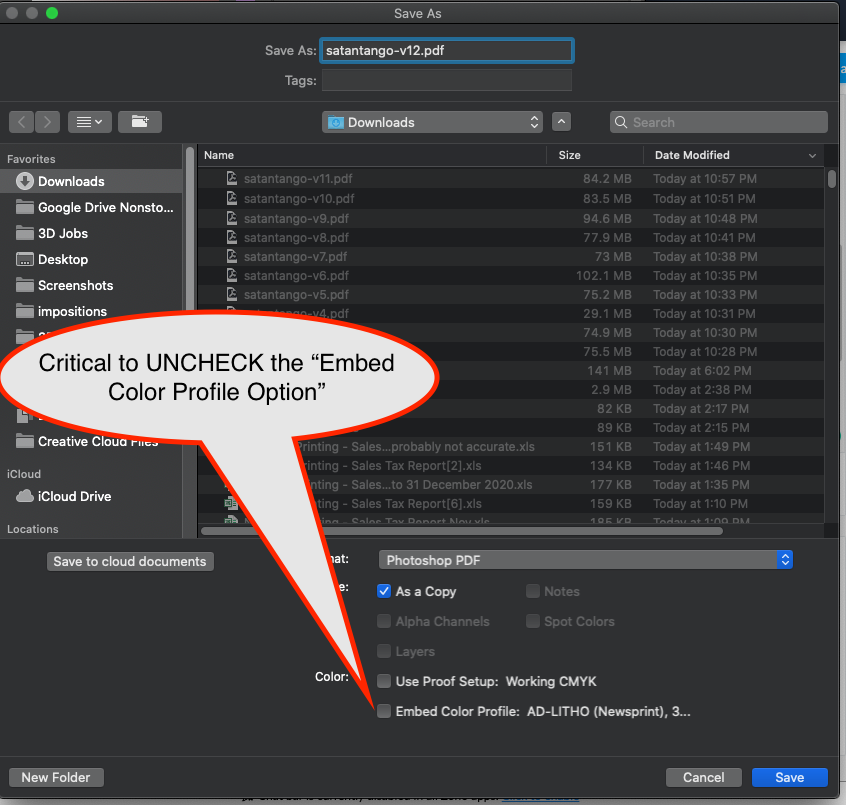Click Save to cloud documents button
846x805 pixels.
coord(130,561)
